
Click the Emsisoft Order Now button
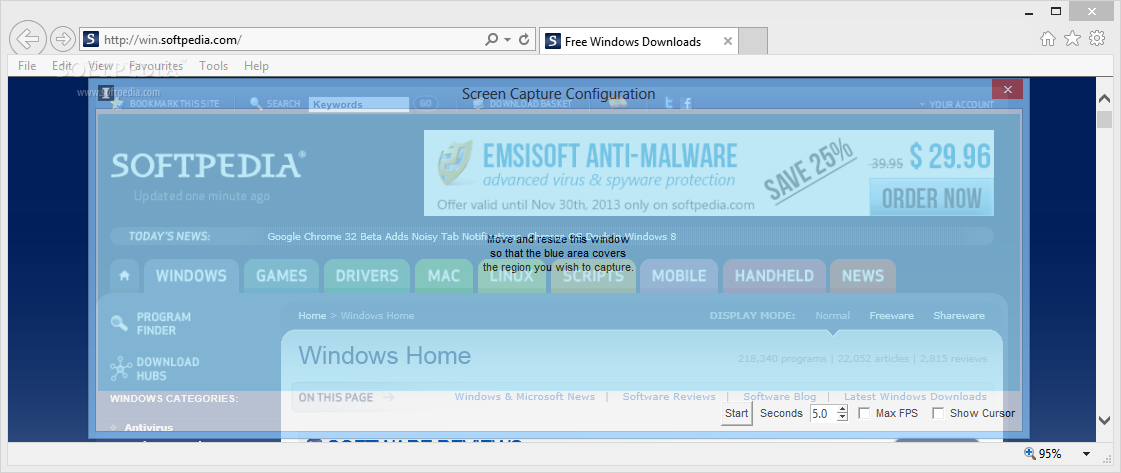click(932, 198)
